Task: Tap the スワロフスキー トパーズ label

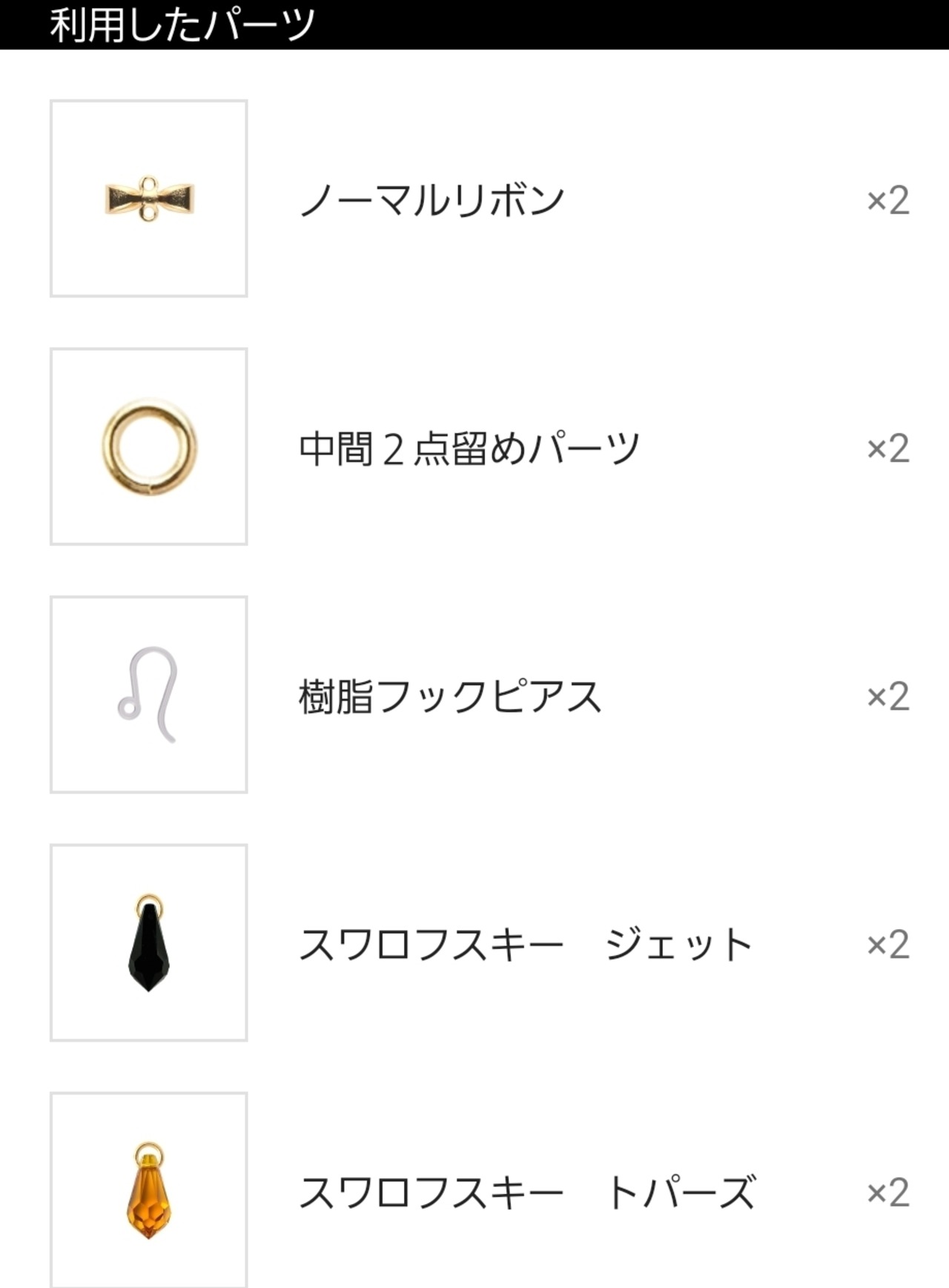Action: coord(527,1192)
